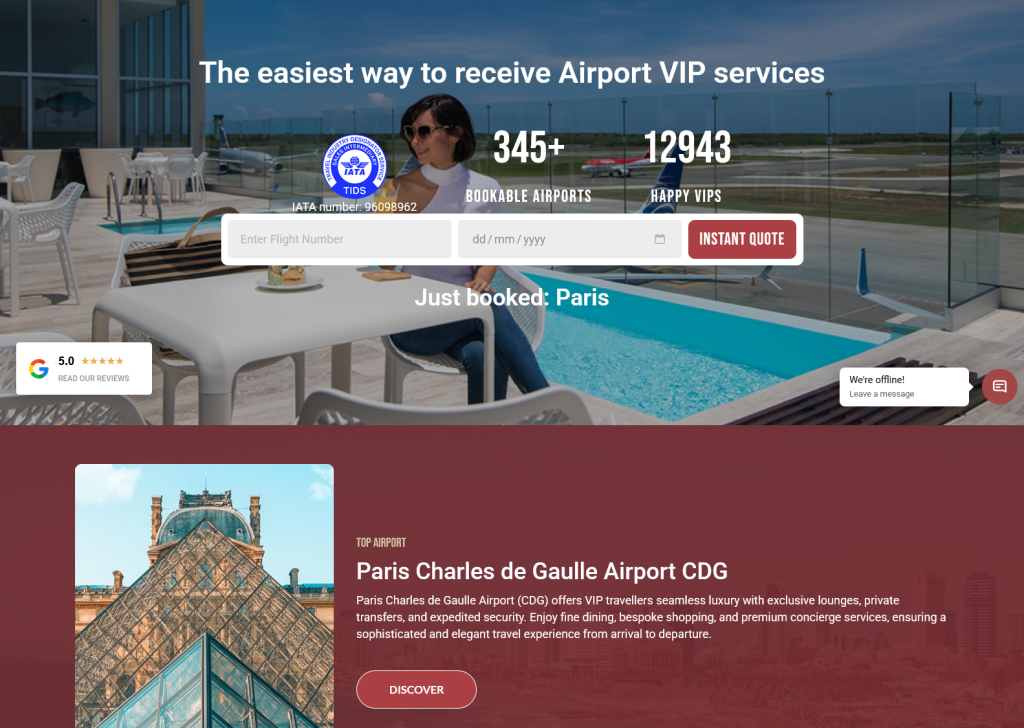Click the Leave a message chat prompt
The height and width of the screenshot is (728, 1024).
click(881, 394)
